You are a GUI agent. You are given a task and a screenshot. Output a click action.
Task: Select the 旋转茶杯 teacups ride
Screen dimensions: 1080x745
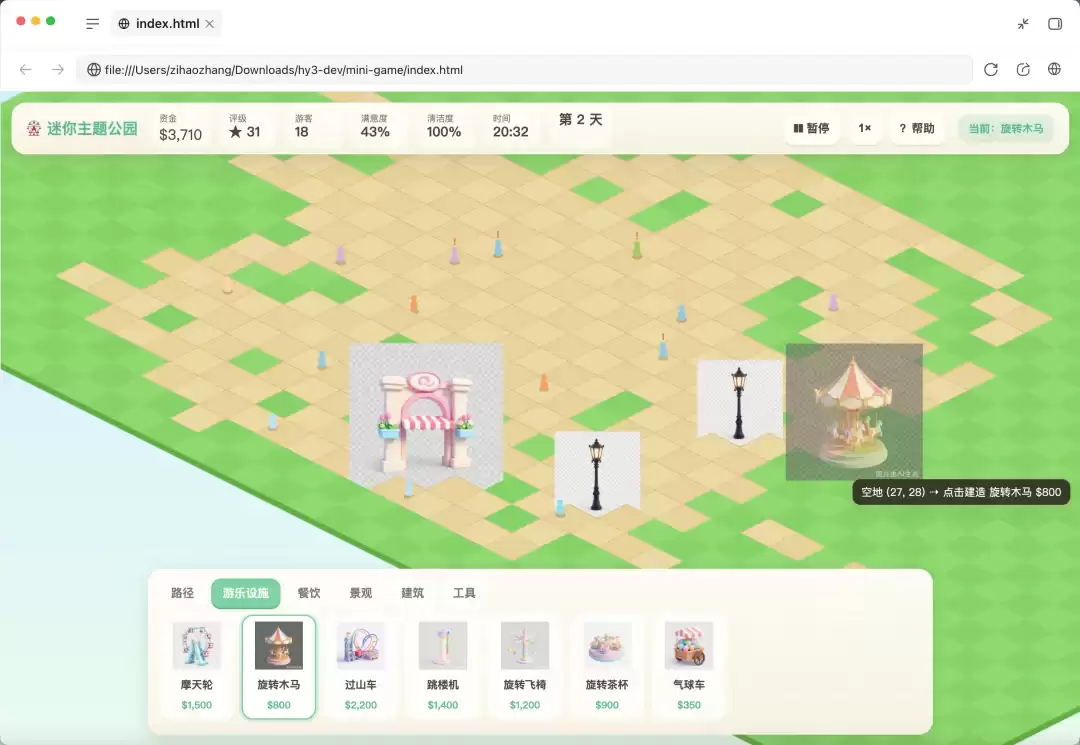tap(607, 667)
